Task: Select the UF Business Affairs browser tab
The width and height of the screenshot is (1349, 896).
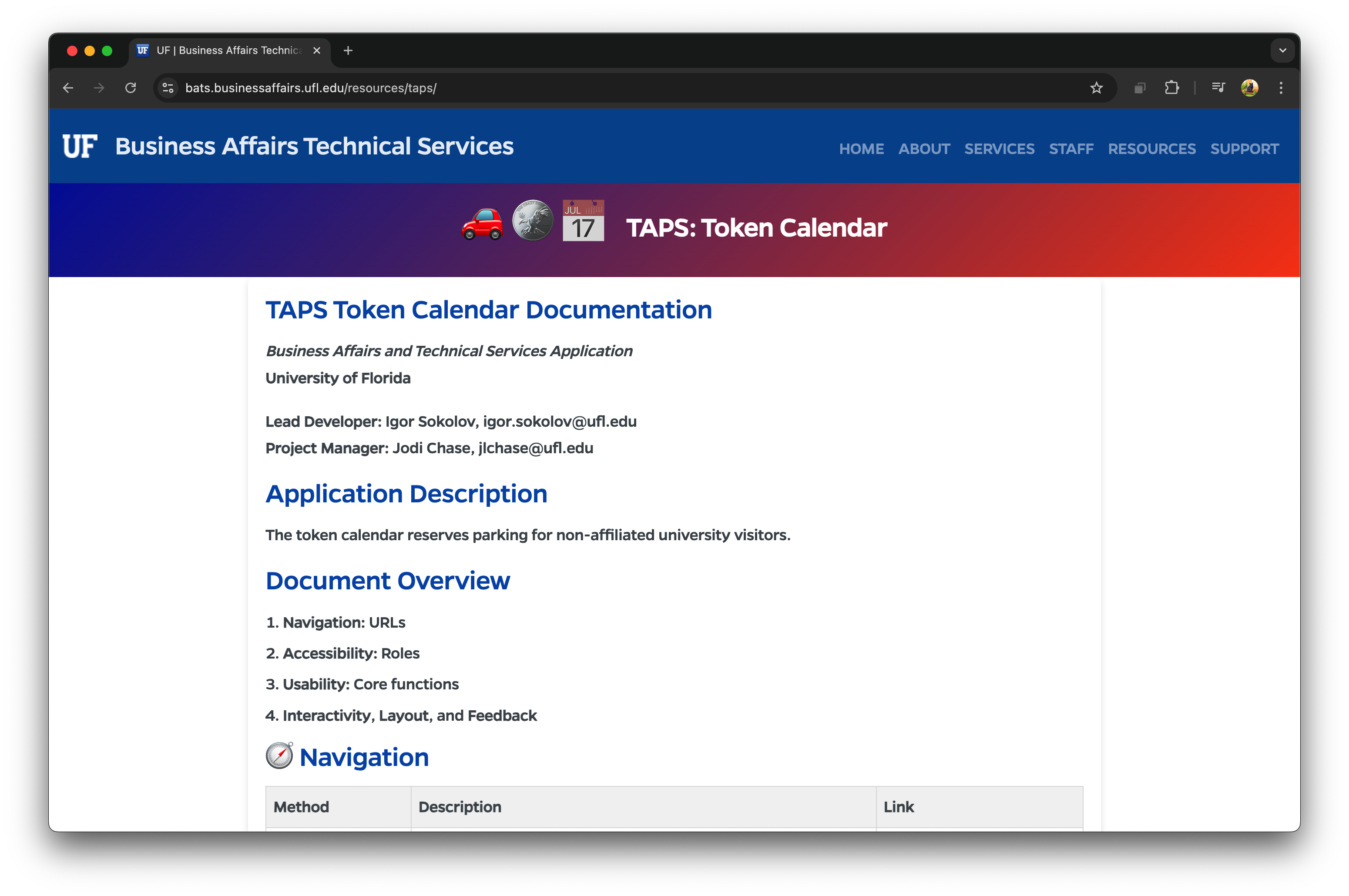Action: click(x=229, y=51)
